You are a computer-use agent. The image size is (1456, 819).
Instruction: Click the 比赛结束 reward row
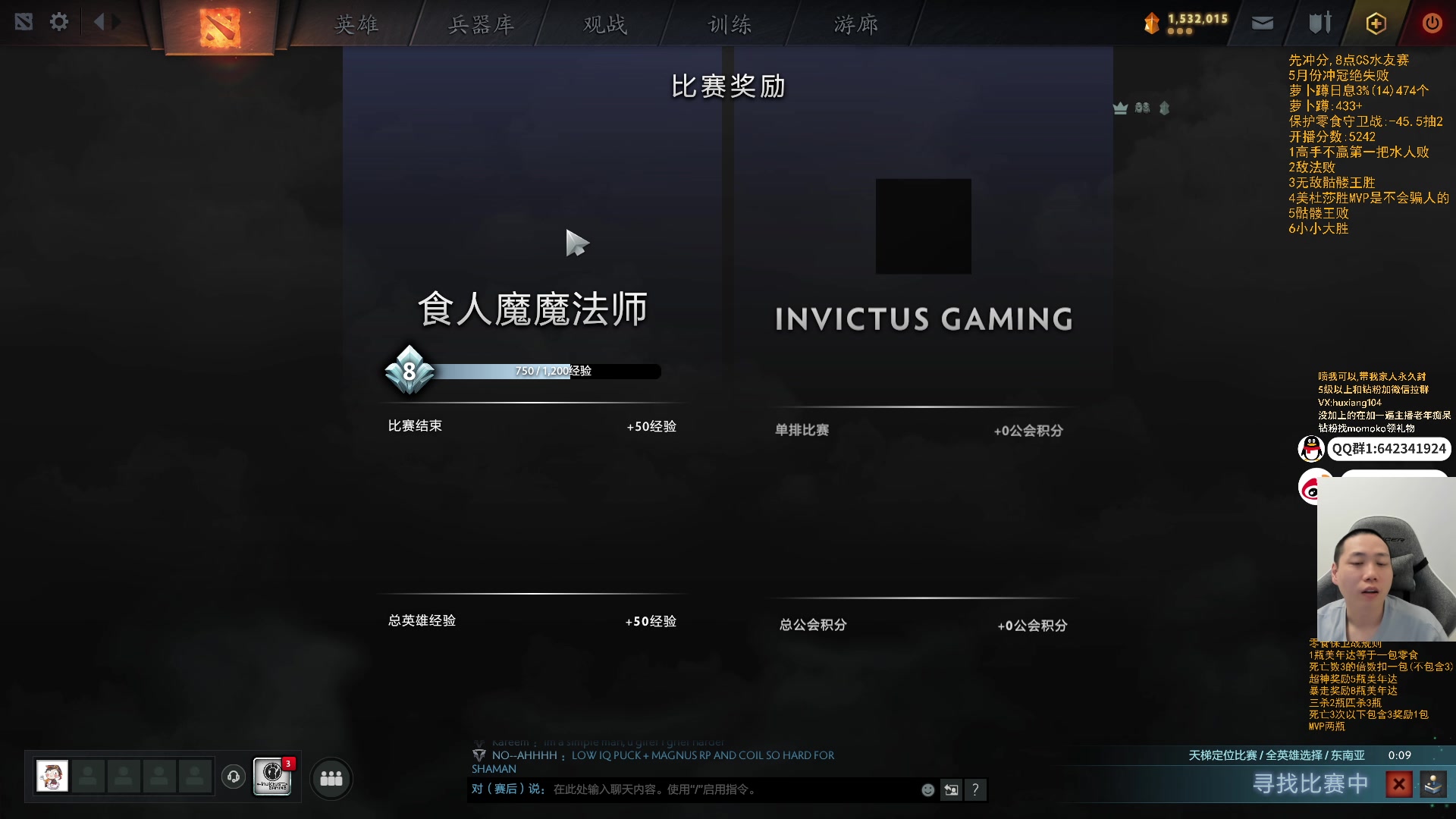click(x=532, y=426)
